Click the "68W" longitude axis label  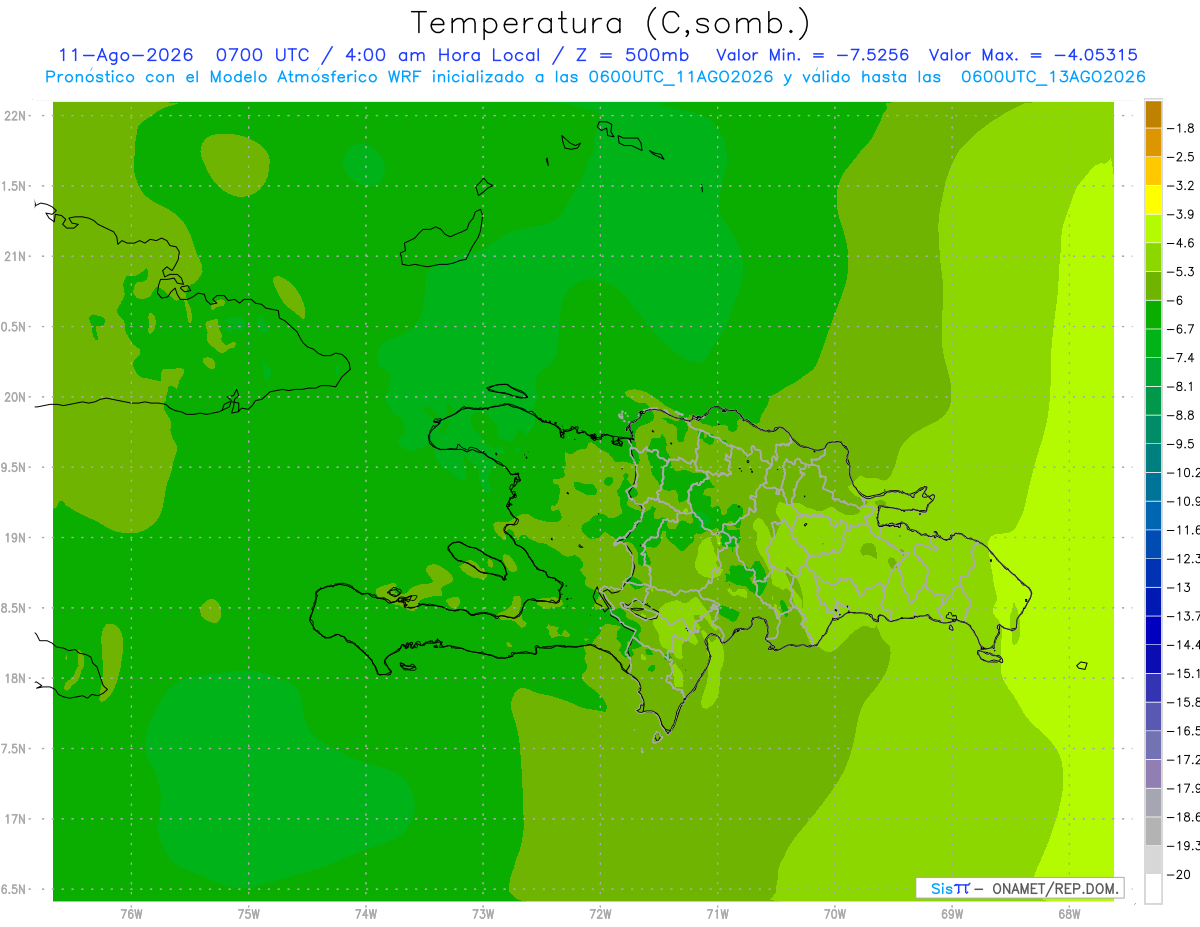[x=1069, y=914]
